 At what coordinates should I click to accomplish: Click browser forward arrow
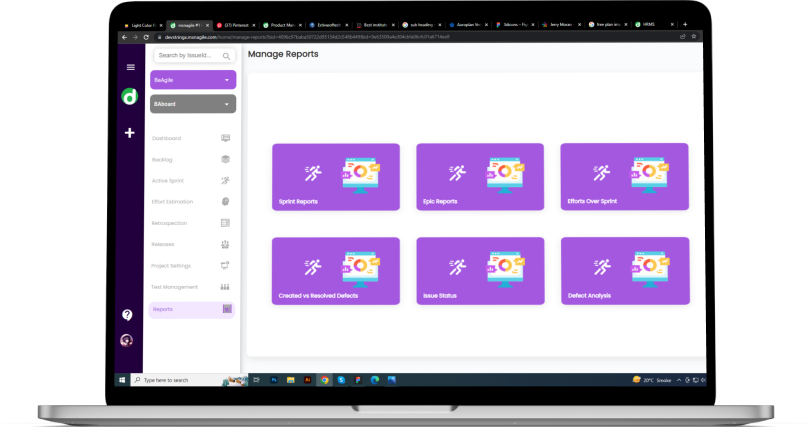click(x=135, y=37)
